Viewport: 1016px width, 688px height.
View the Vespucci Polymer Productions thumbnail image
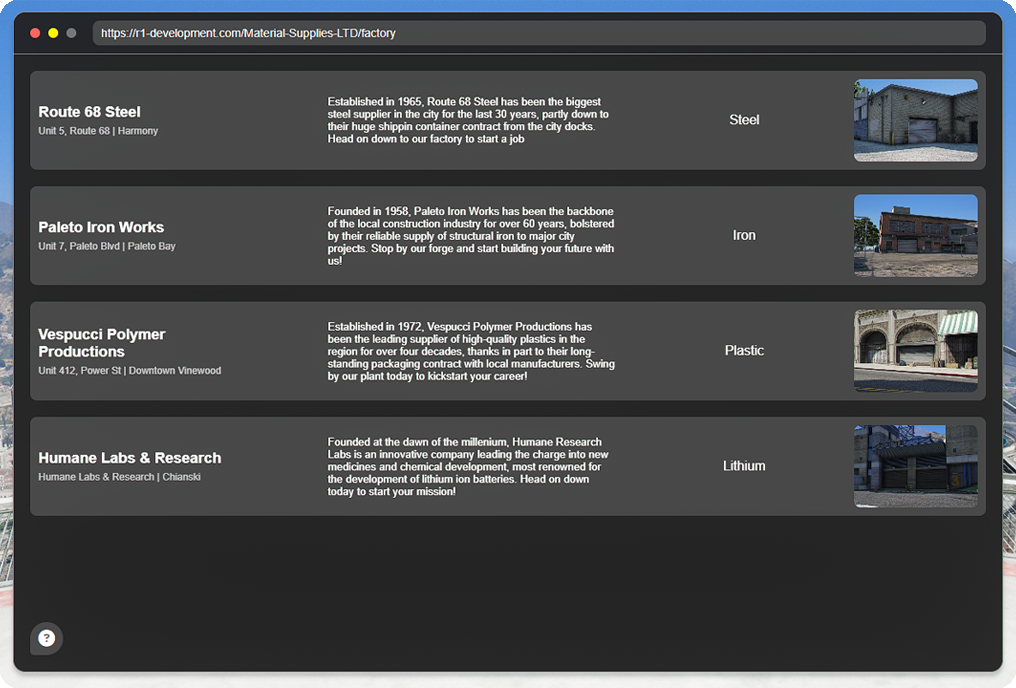tap(916, 351)
